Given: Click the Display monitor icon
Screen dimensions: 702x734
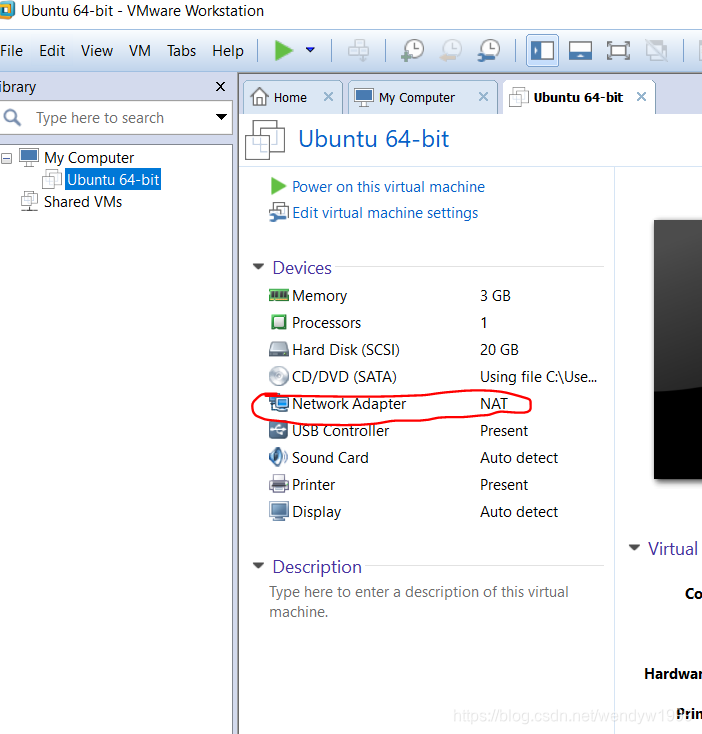Looking at the screenshot, I should 278,511.
